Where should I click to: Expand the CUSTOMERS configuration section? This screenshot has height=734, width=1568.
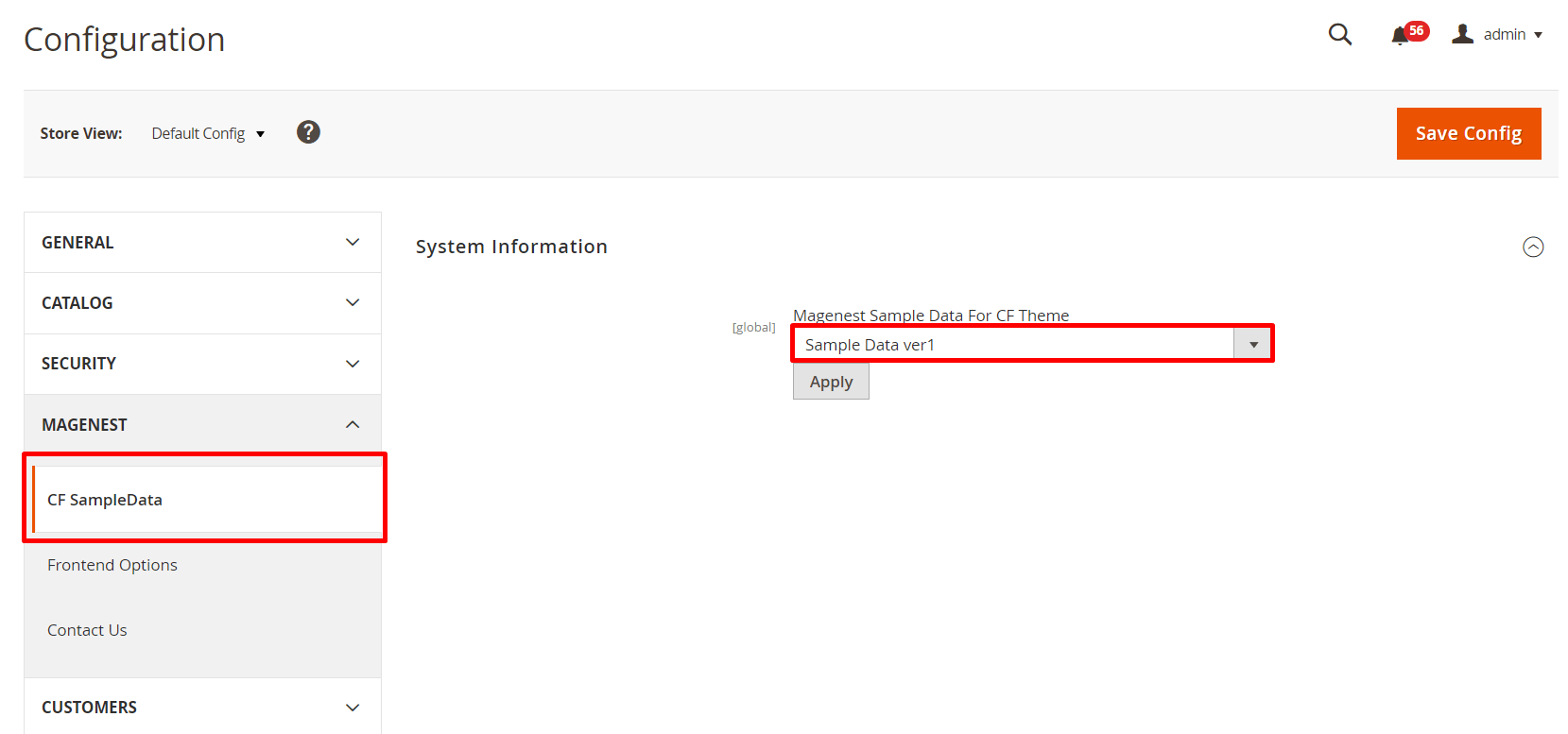[x=202, y=708]
